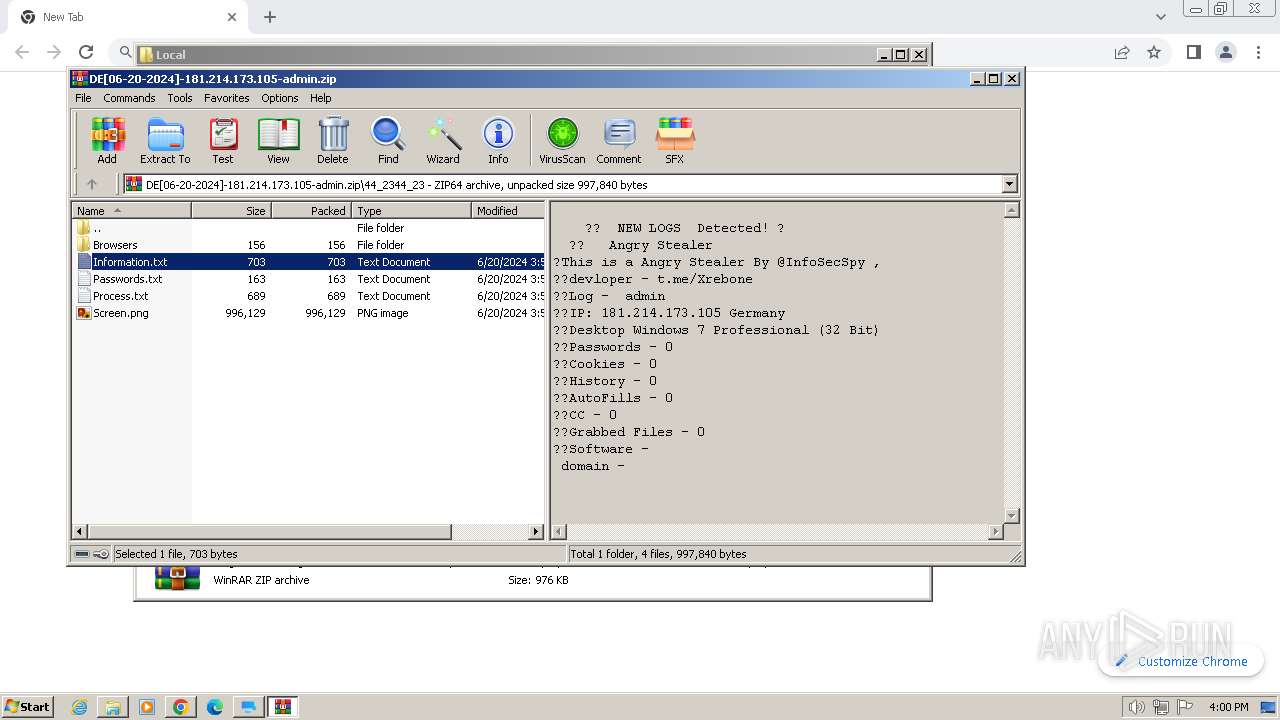Open the Favorites menu
This screenshot has width=1280, height=720.
coord(227,98)
